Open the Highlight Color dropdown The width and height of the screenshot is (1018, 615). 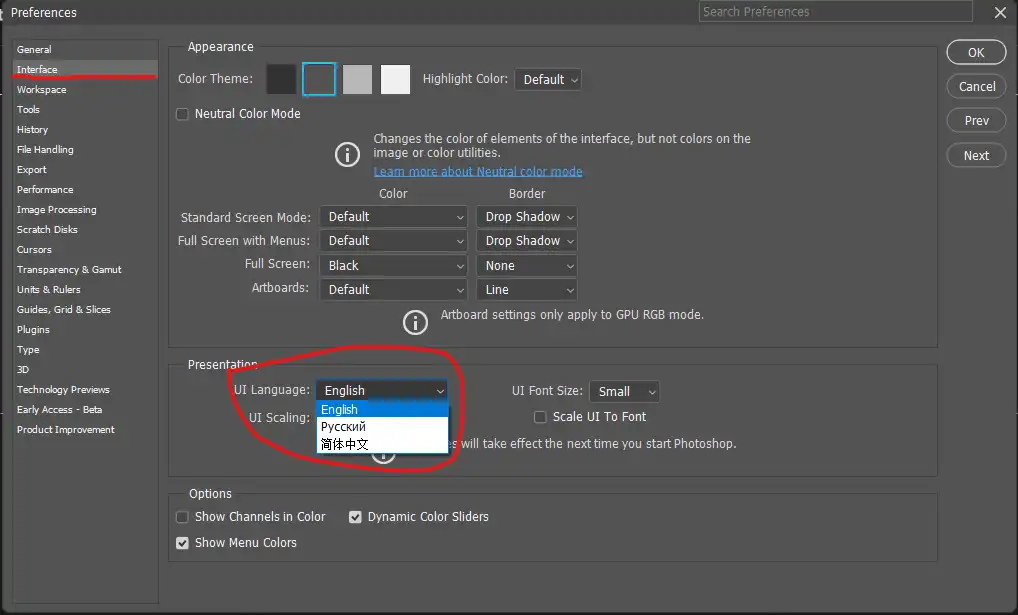coord(548,79)
